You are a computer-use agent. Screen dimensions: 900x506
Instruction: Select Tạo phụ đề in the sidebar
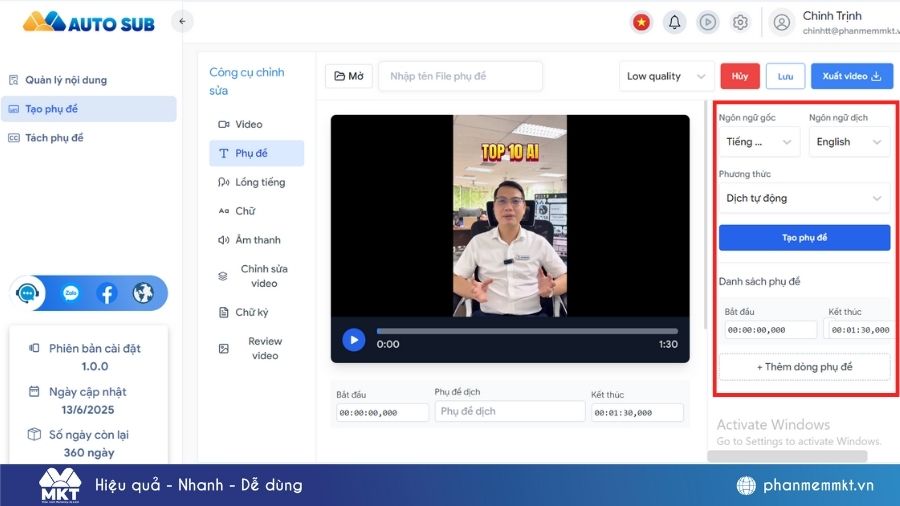[x=89, y=108]
